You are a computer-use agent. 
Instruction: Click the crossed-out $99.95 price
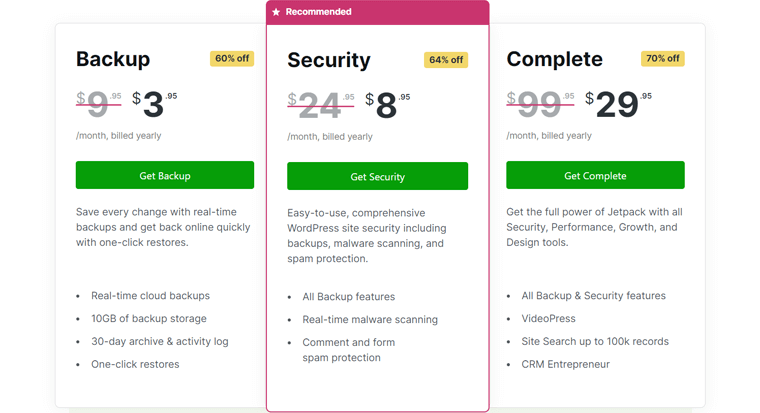(540, 104)
